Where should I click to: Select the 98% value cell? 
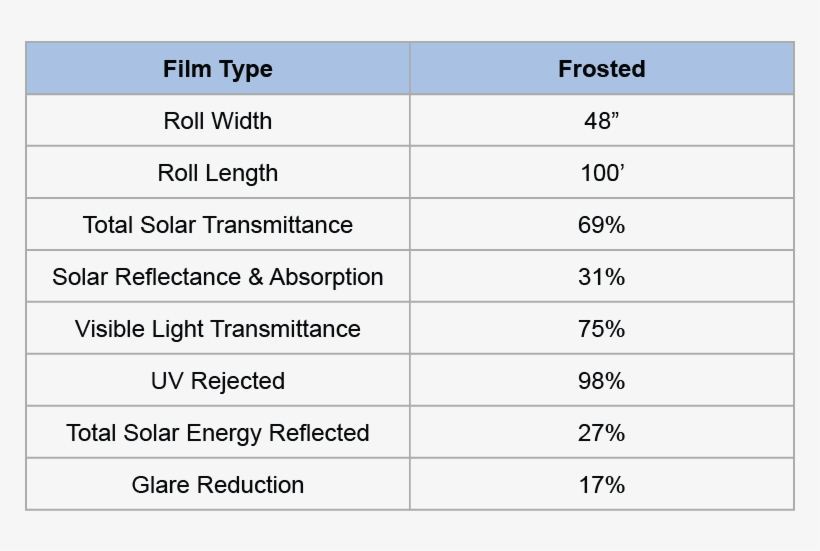tap(601, 381)
